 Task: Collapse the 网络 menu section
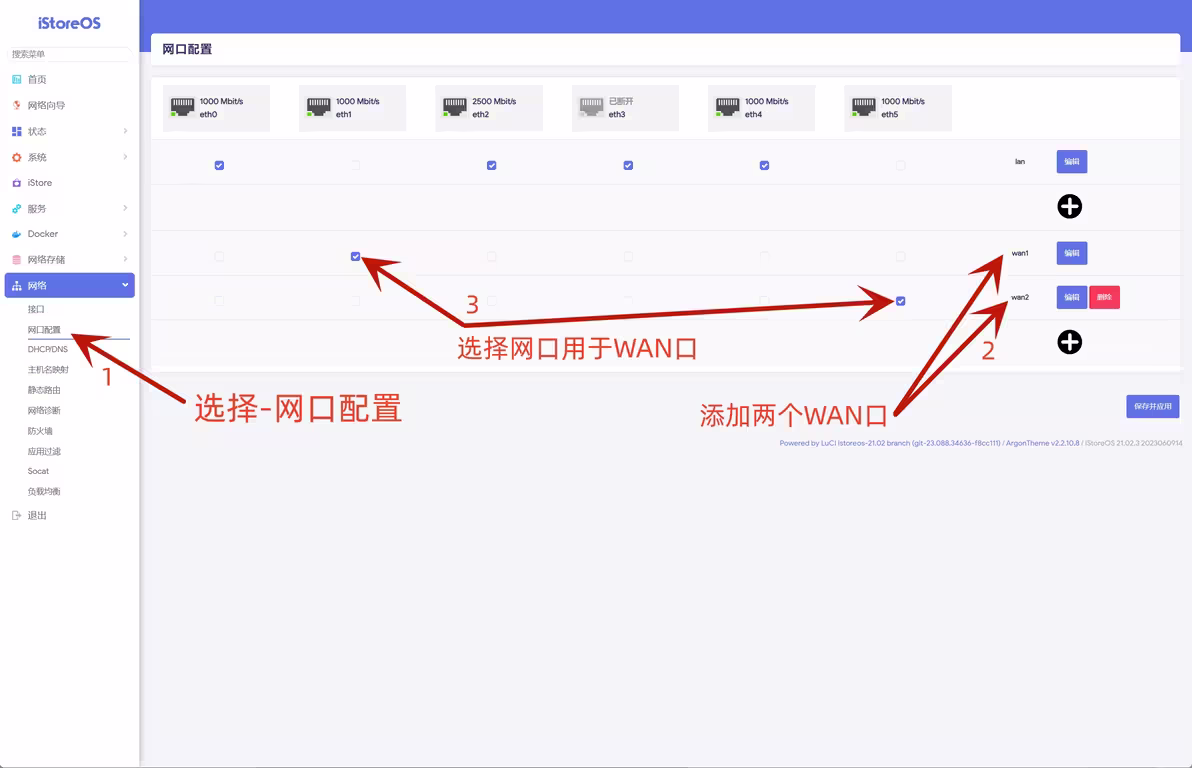(x=125, y=286)
